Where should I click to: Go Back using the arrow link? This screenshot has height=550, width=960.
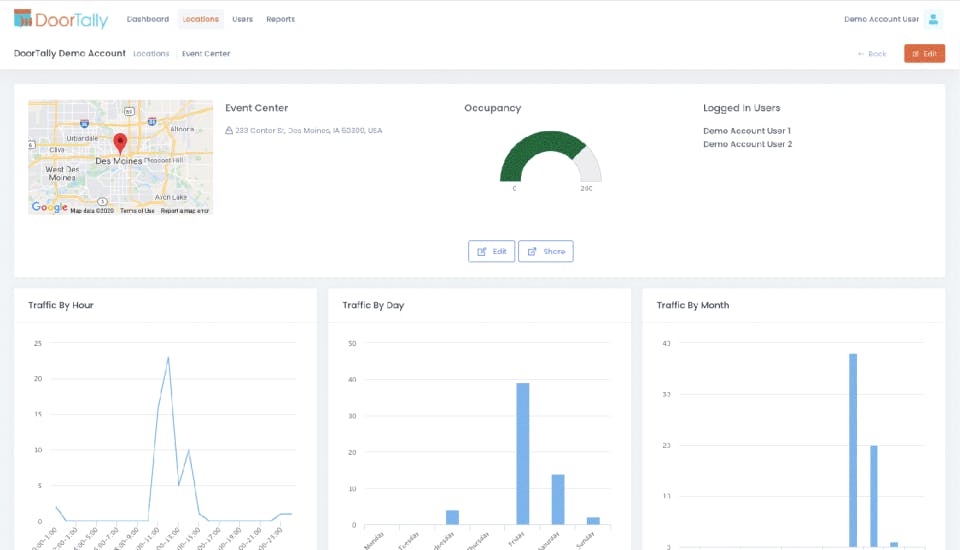click(872, 54)
